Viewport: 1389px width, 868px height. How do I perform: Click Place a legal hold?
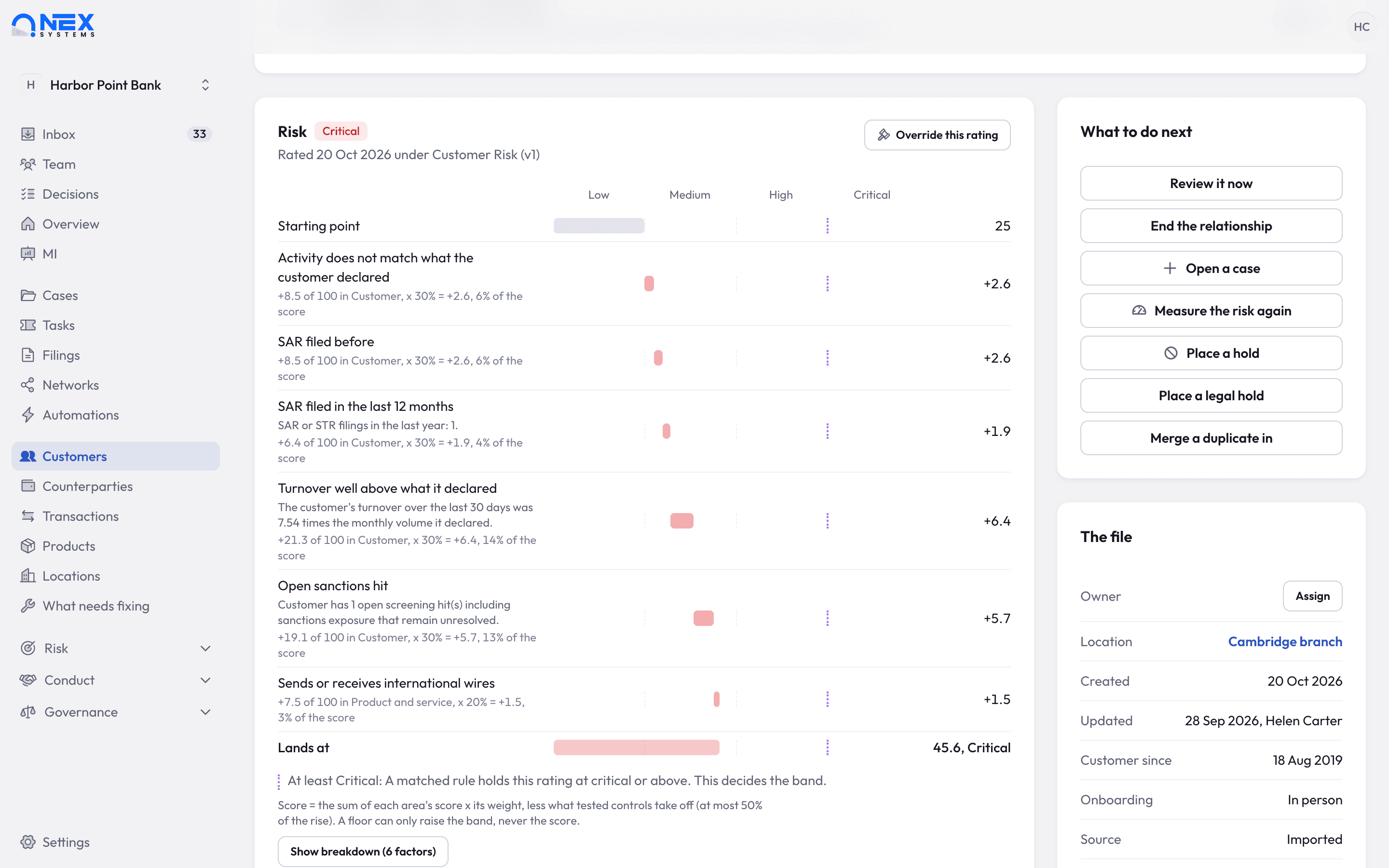(x=1211, y=395)
